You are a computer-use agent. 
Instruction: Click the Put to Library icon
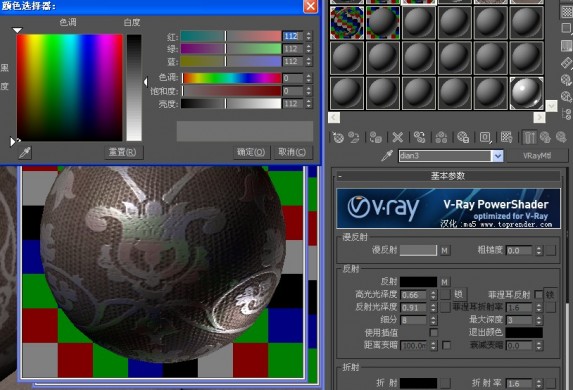pos(463,137)
